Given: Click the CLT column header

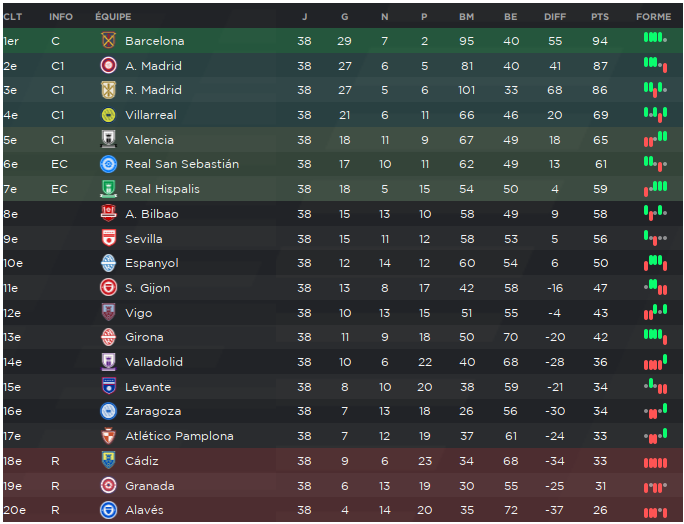Looking at the screenshot, I should coord(13,17).
